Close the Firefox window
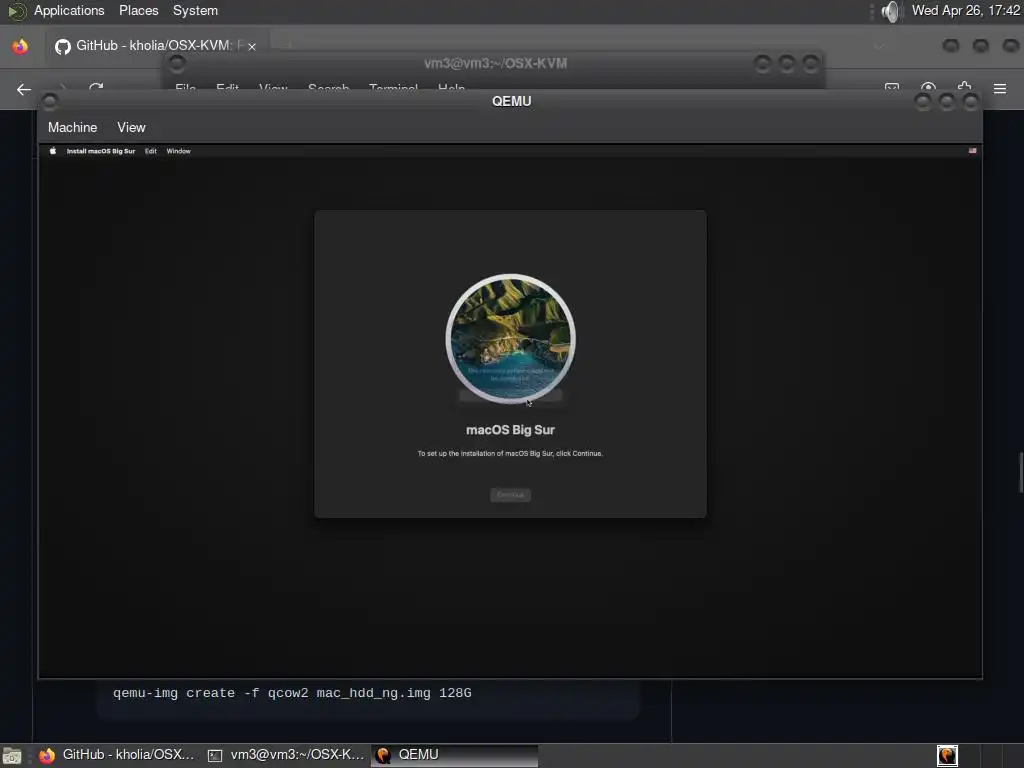 (1010, 45)
